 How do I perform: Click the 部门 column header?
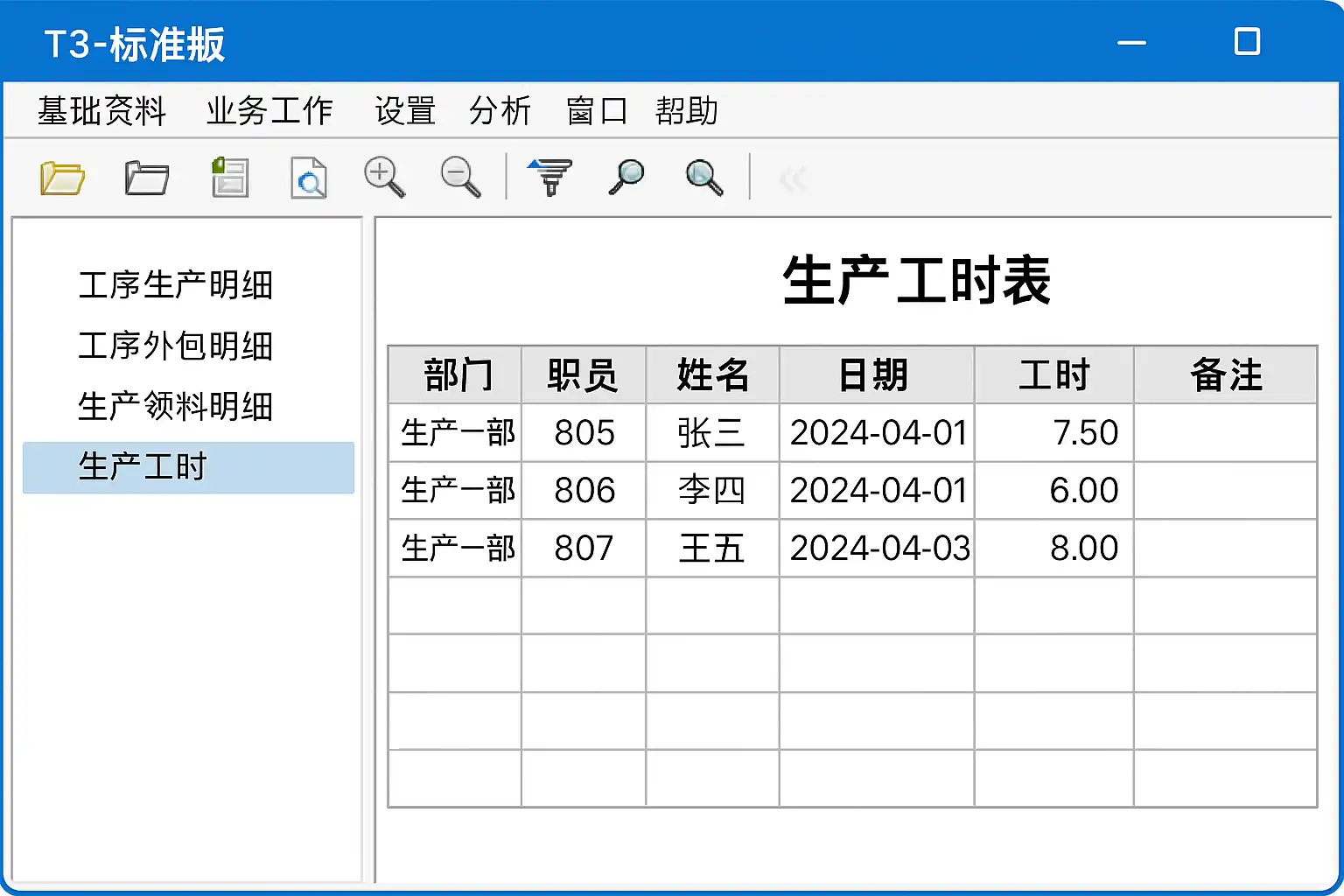click(x=455, y=374)
